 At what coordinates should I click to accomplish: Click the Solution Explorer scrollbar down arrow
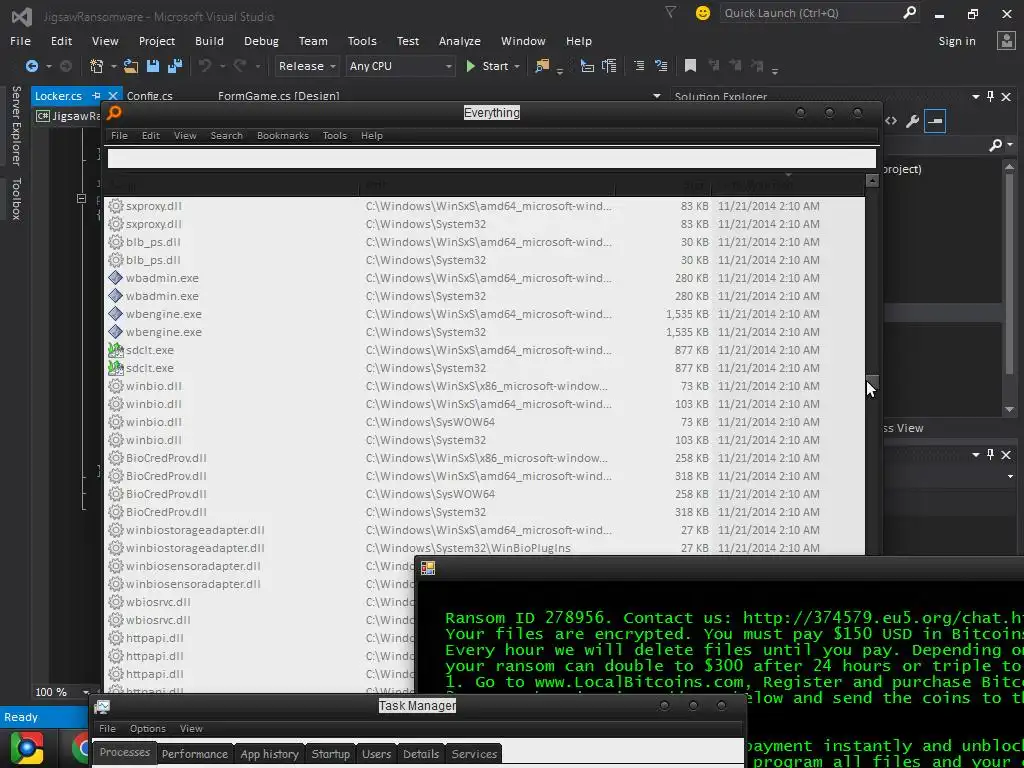click(x=1010, y=409)
